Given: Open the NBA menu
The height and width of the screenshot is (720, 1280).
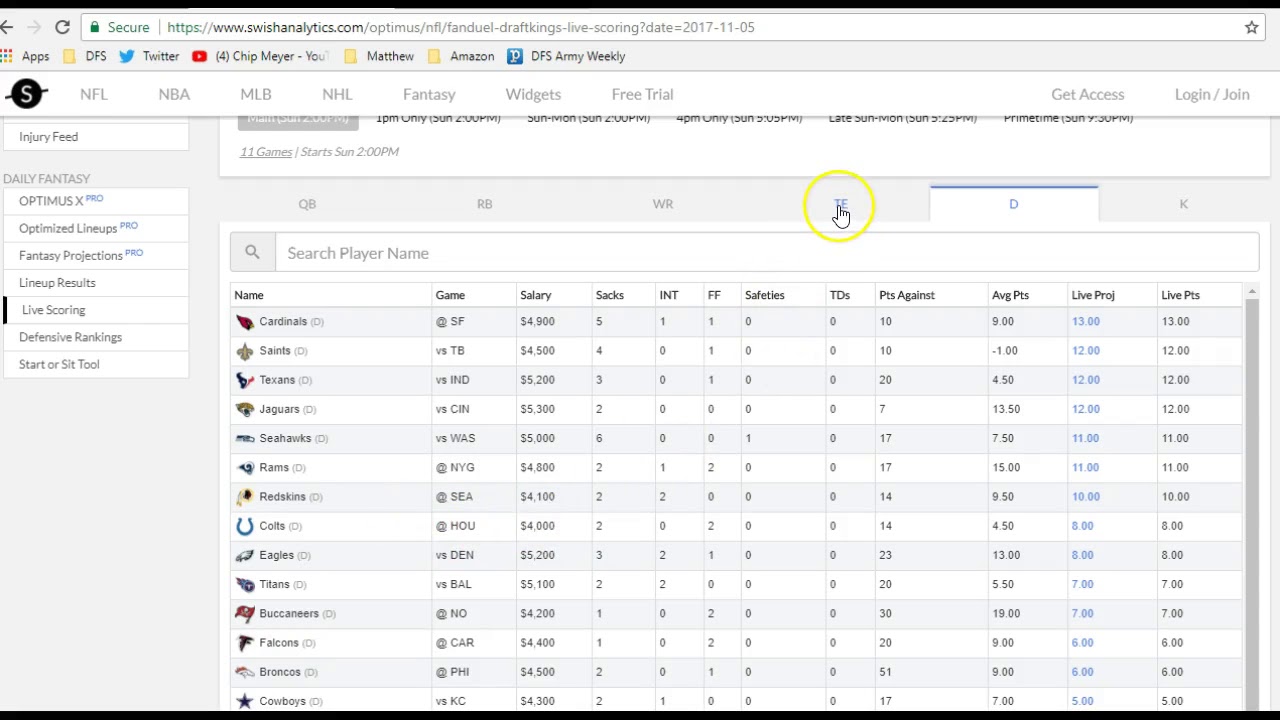Looking at the screenshot, I should (x=174, y=94).
